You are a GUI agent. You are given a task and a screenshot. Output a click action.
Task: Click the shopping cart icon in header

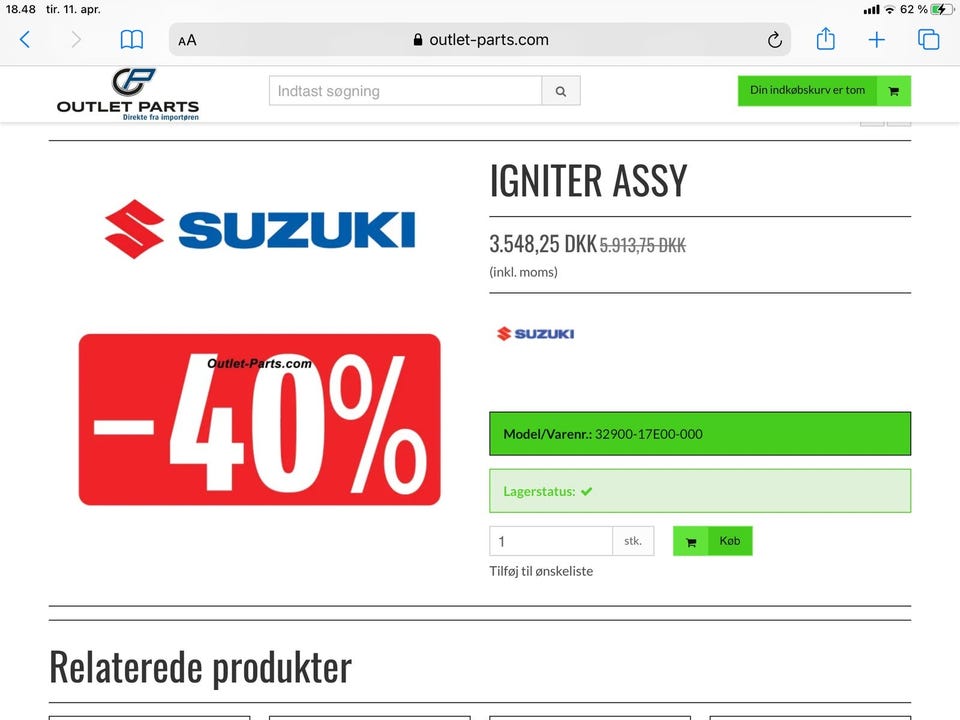point(894,91)
